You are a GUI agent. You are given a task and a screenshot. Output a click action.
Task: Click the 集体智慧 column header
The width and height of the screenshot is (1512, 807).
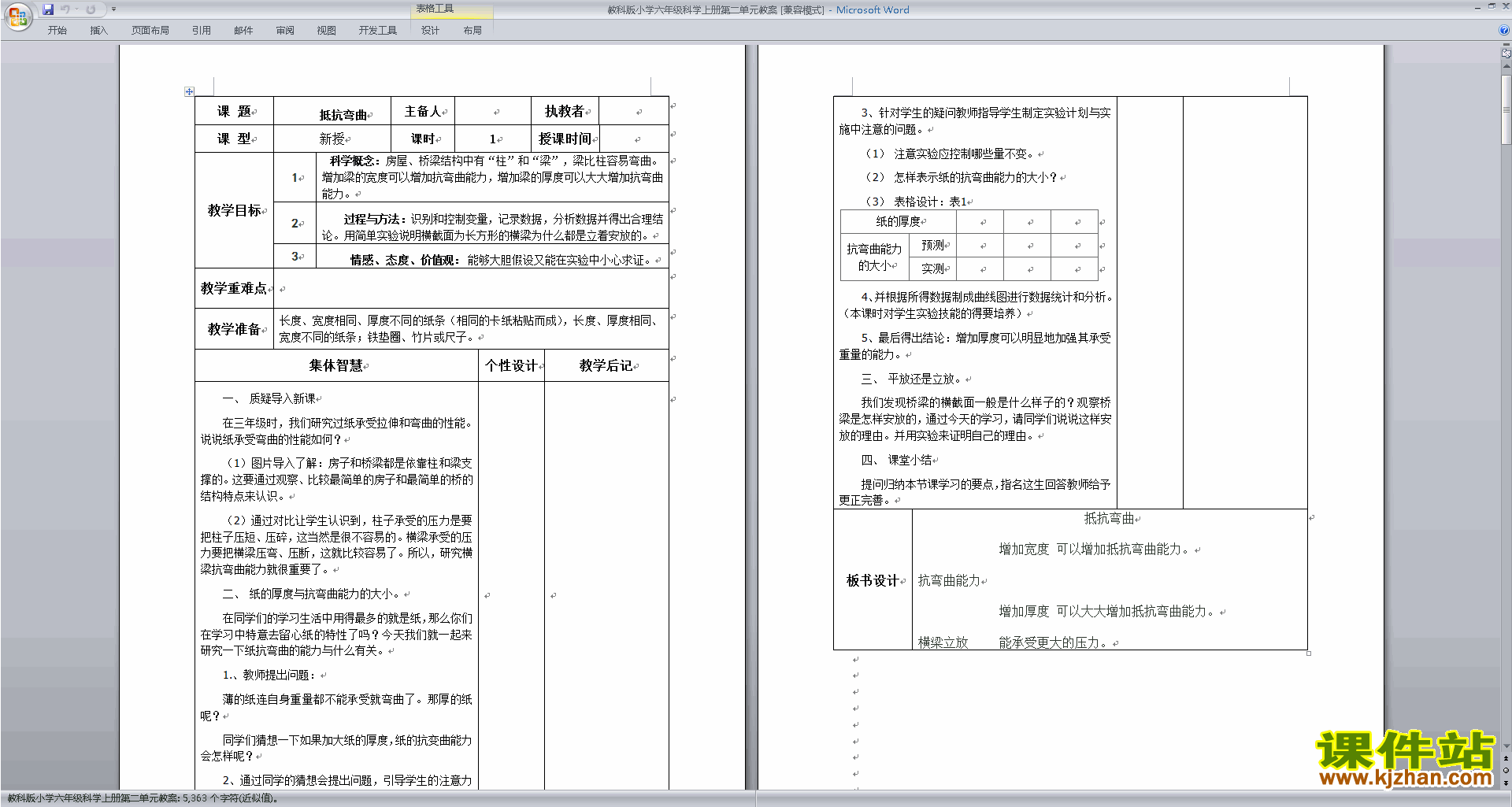point(337,365)
